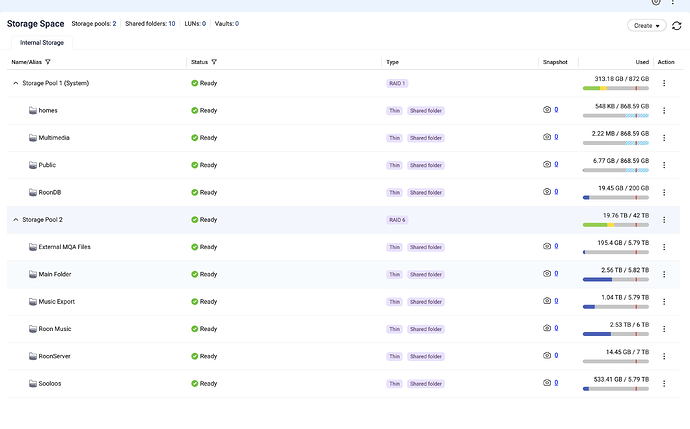
Task: Open action menu for Storage Pool 1
Action: pos(664,83)
